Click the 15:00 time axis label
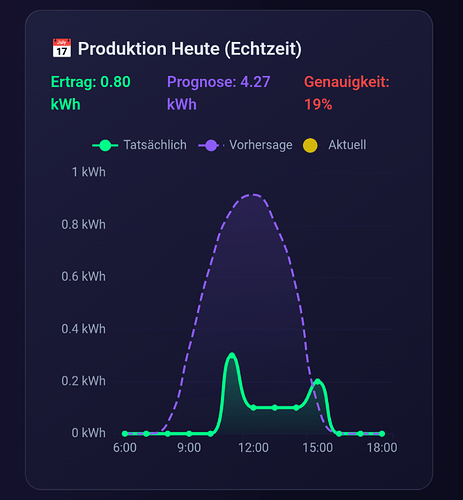 318,448
